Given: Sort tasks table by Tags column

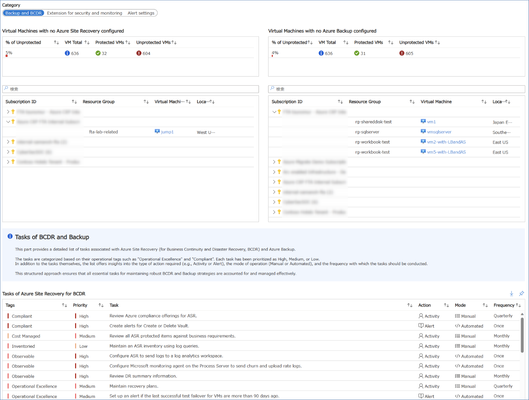Looking at the screenshot, I should [x=64, y=305].
